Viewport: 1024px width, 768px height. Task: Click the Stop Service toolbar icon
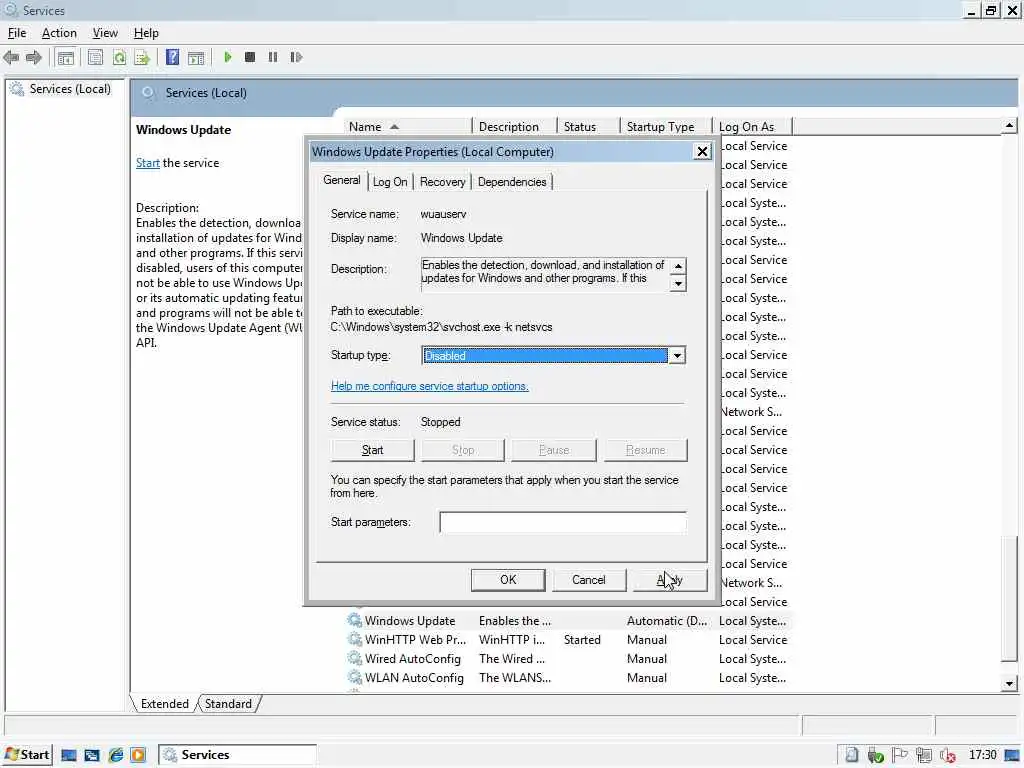click(x=249, y=57)
